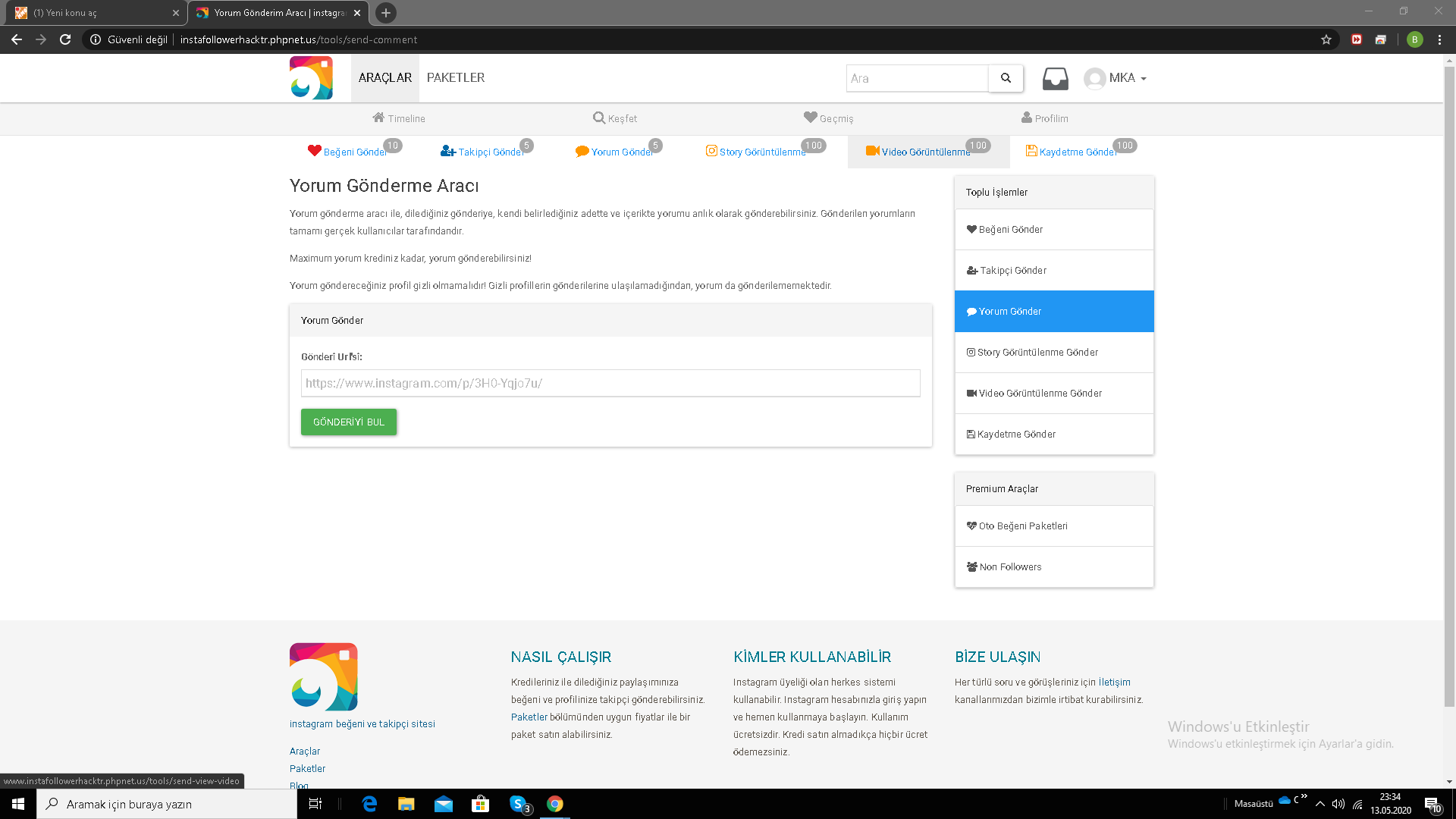Click the browser back arrow
Screen dimensions: 1456x819
(17, 39)
